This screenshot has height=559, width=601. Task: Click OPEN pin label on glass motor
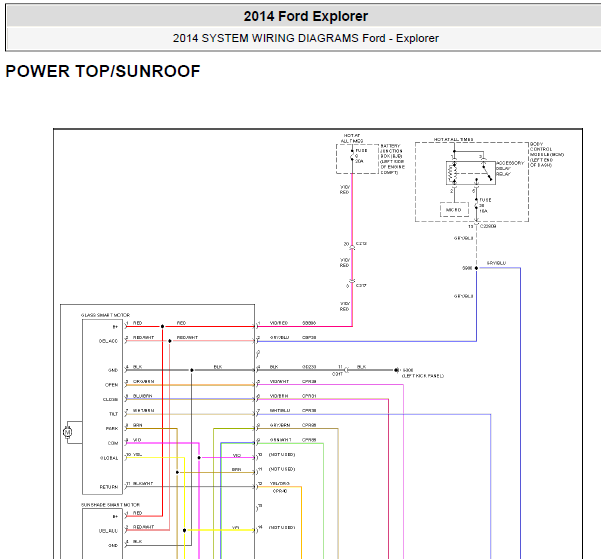pos(112,385)
